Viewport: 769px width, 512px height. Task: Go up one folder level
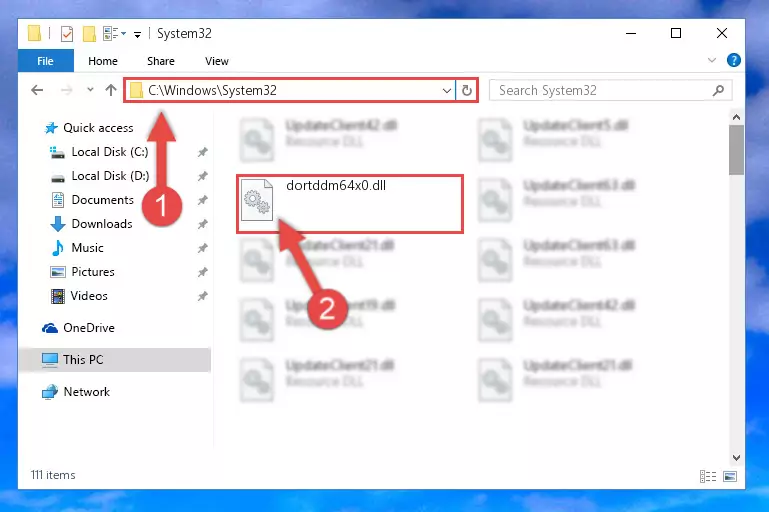[x=111, y=90]
